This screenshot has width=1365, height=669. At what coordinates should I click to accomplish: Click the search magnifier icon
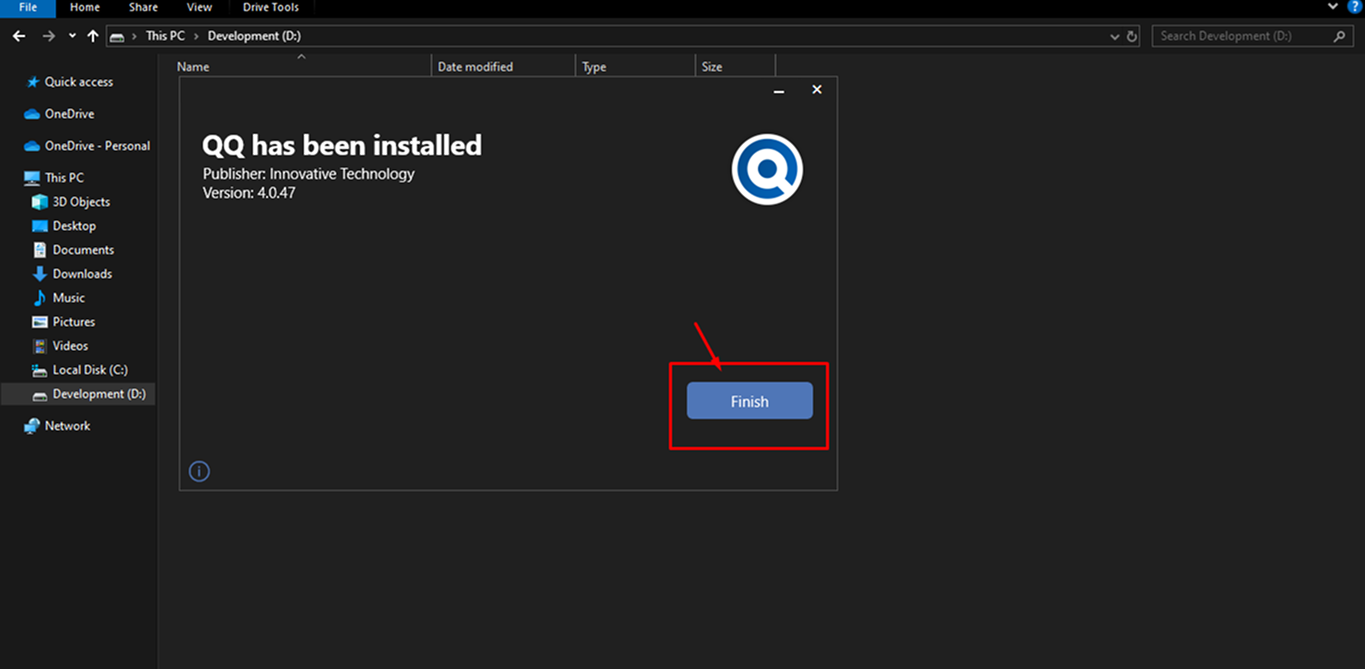click(x=1340, y=36)
